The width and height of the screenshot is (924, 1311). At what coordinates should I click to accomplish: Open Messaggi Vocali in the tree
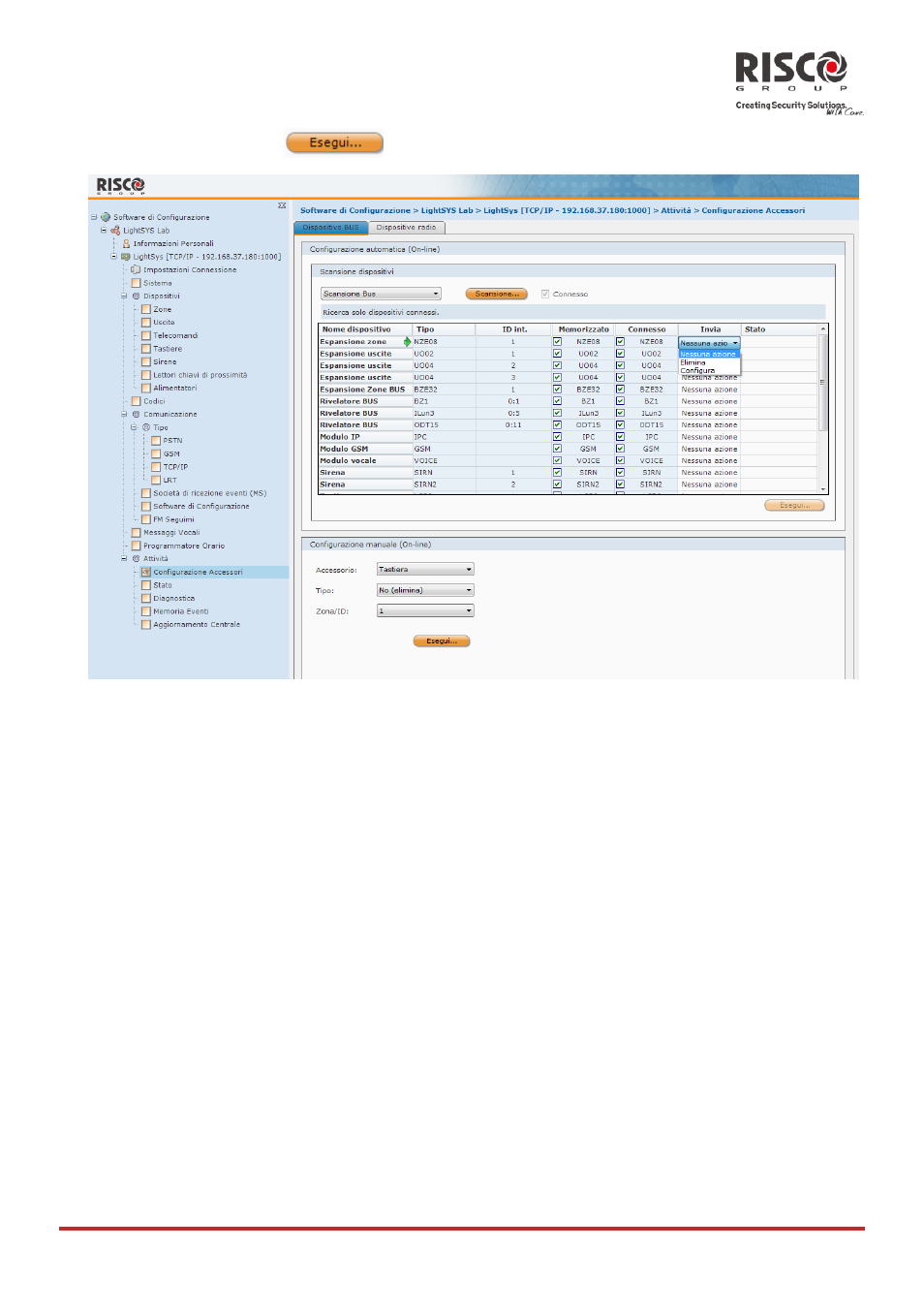tap(171, 532)
